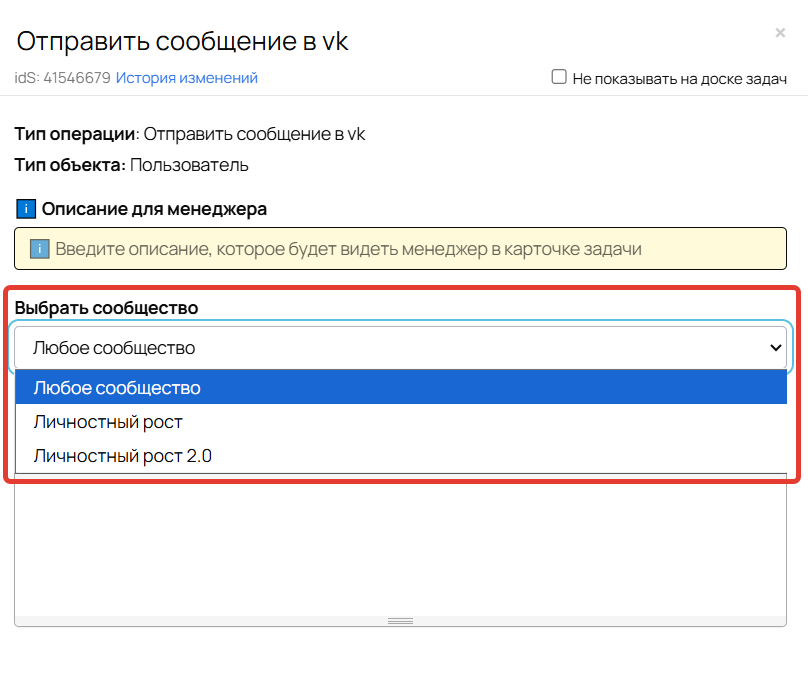808x677 pixels.
Task: Open the "История изменений" link
Action: pos(187,75)
